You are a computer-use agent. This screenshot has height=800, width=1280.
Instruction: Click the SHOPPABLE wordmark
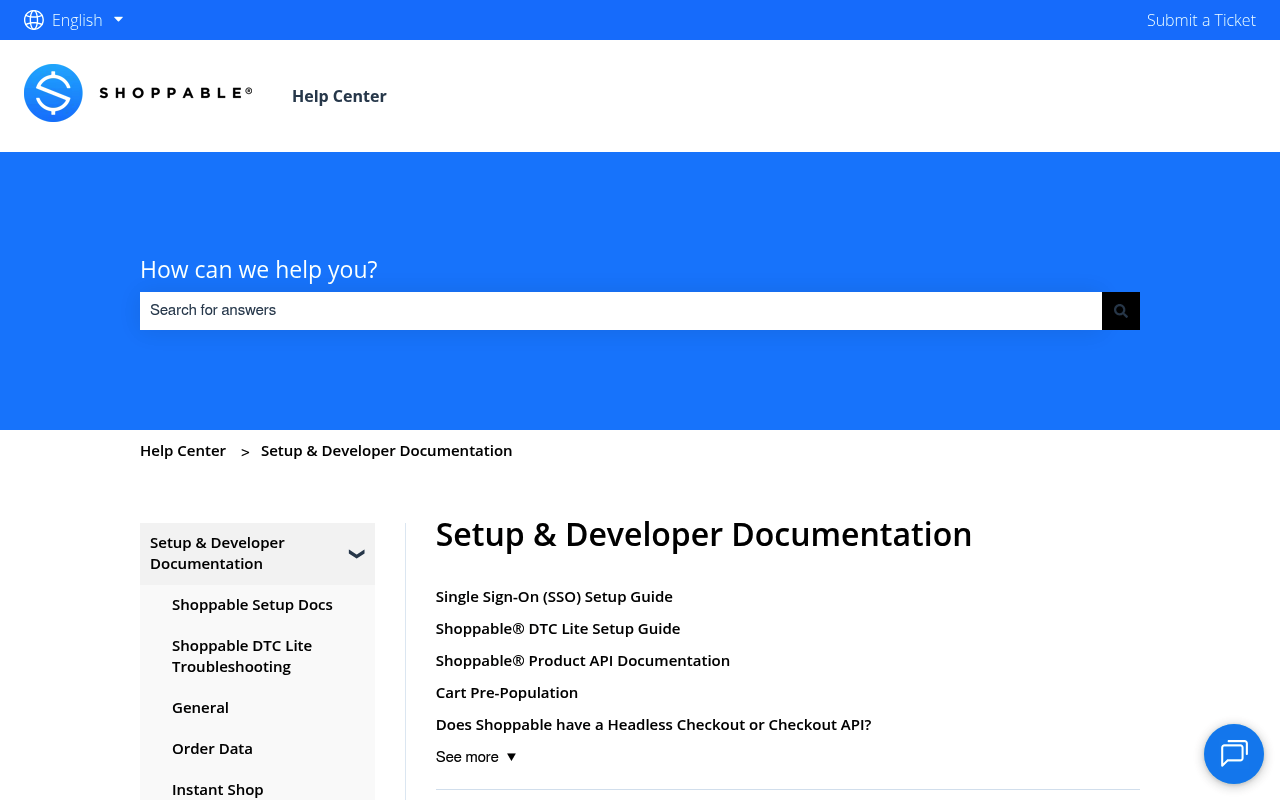176,93
